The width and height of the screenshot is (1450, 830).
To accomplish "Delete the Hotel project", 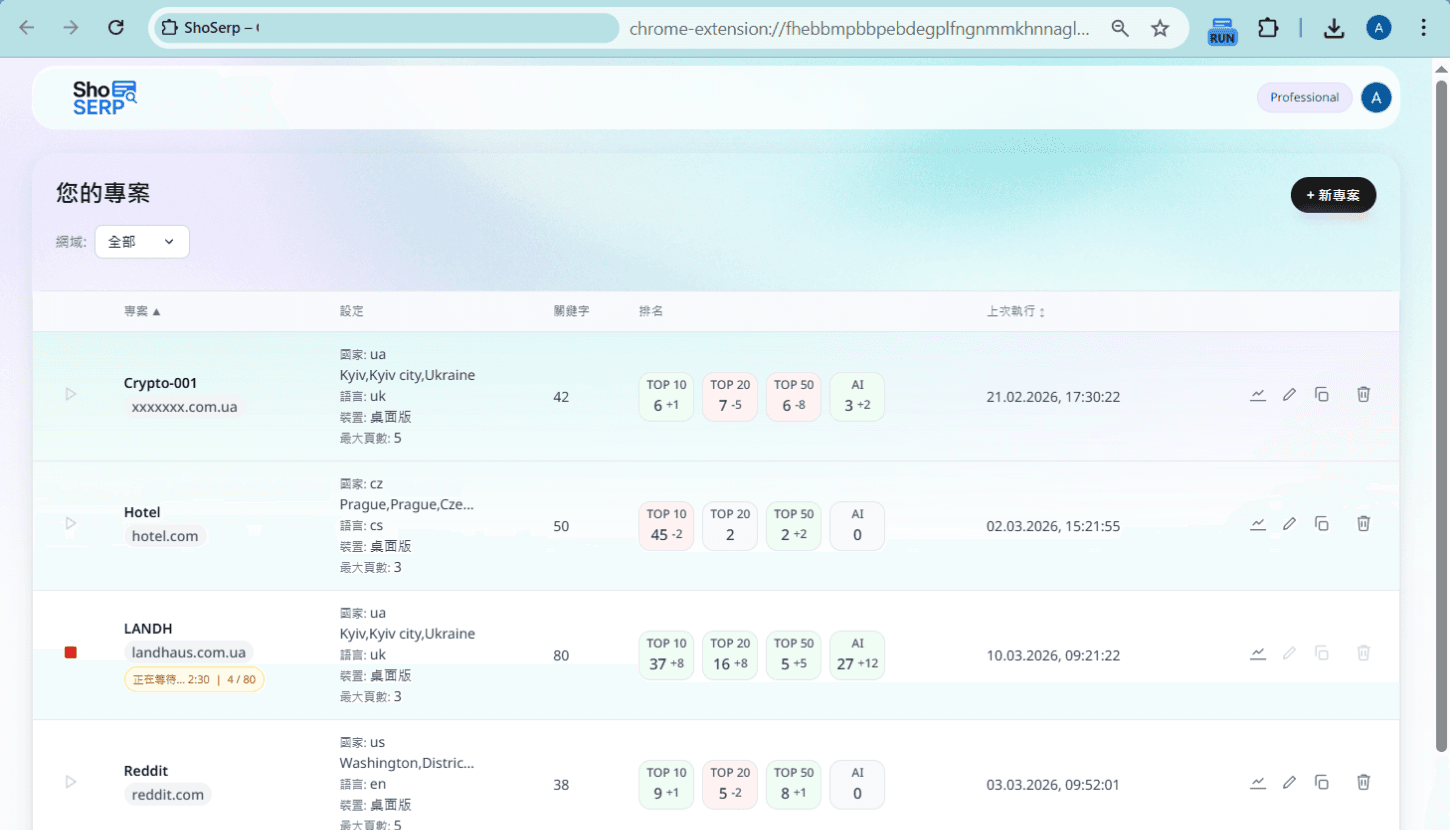I will pos(1363,524).
